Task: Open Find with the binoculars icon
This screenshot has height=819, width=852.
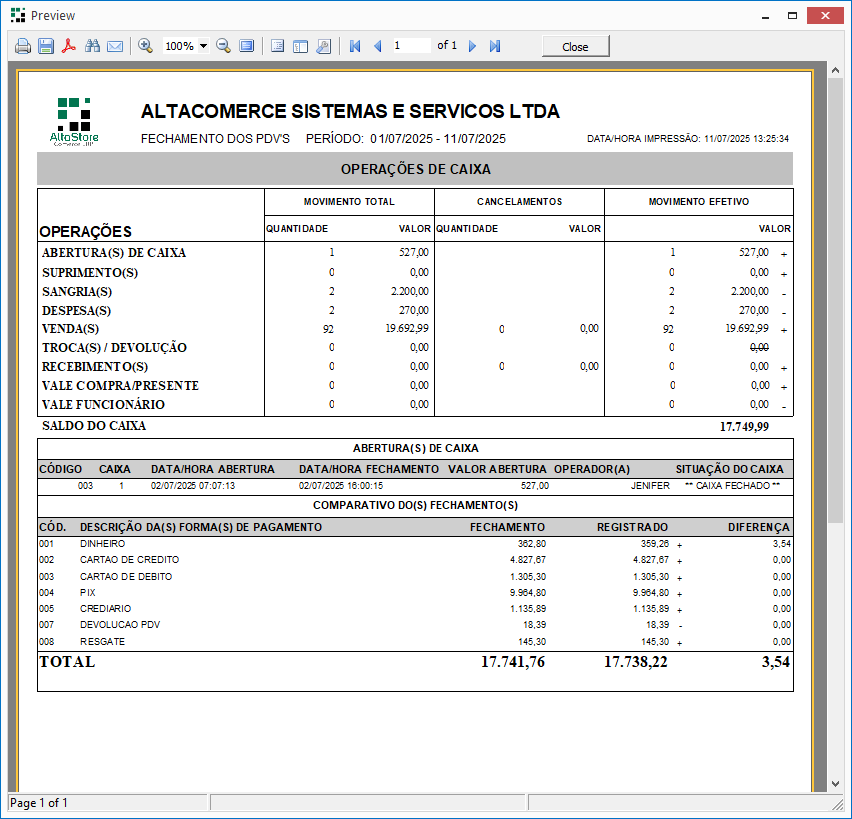Action: (92, 46)
